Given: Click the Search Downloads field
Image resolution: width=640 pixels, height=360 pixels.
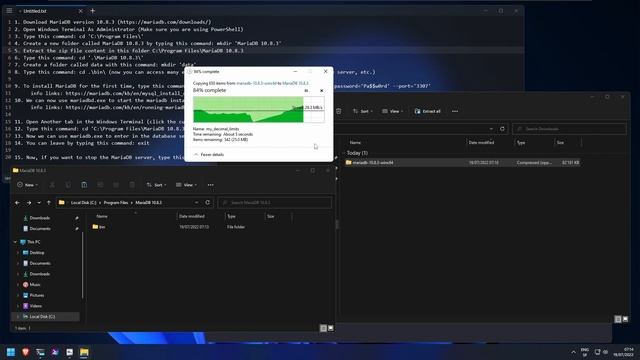Looking at the screenshot, I should coord(569,129).
